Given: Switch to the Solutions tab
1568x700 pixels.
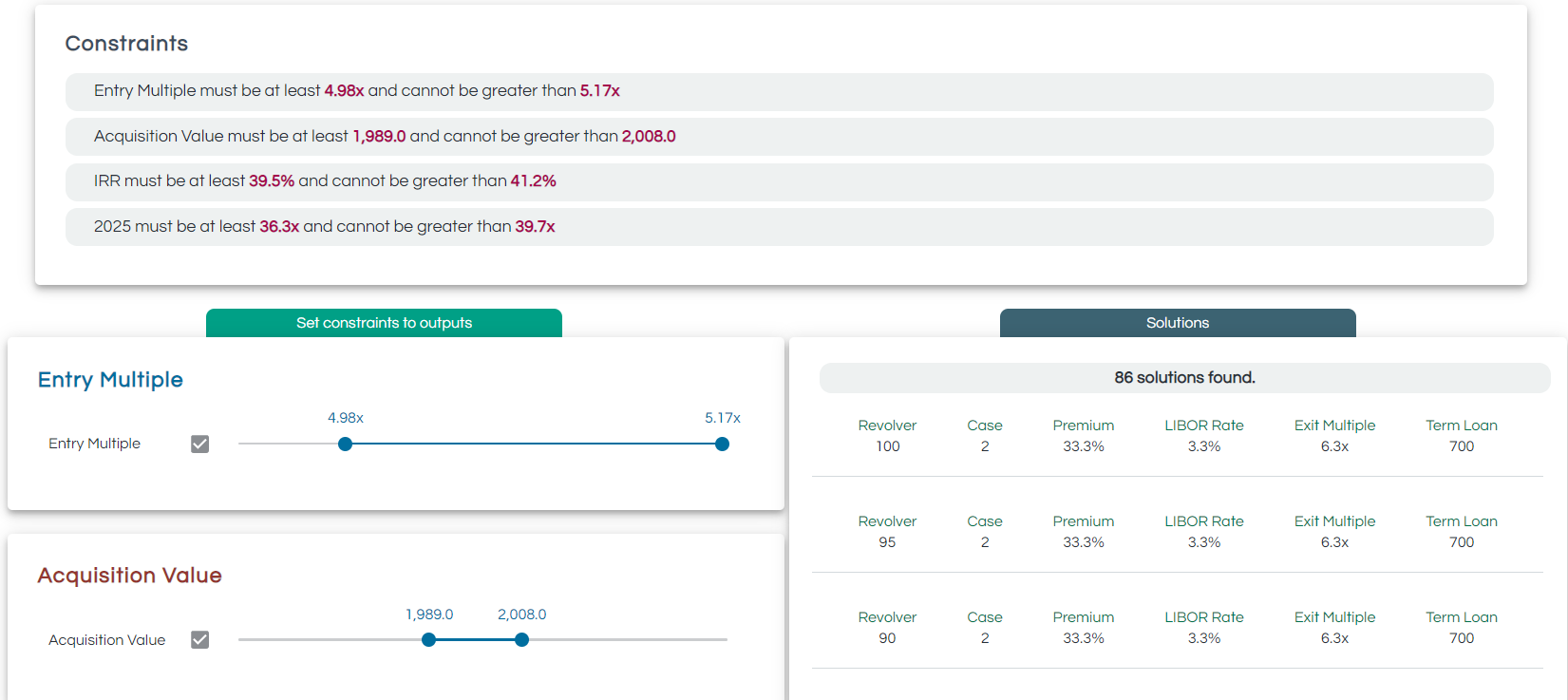Looking at the screenshot, I should [1177, 323].
